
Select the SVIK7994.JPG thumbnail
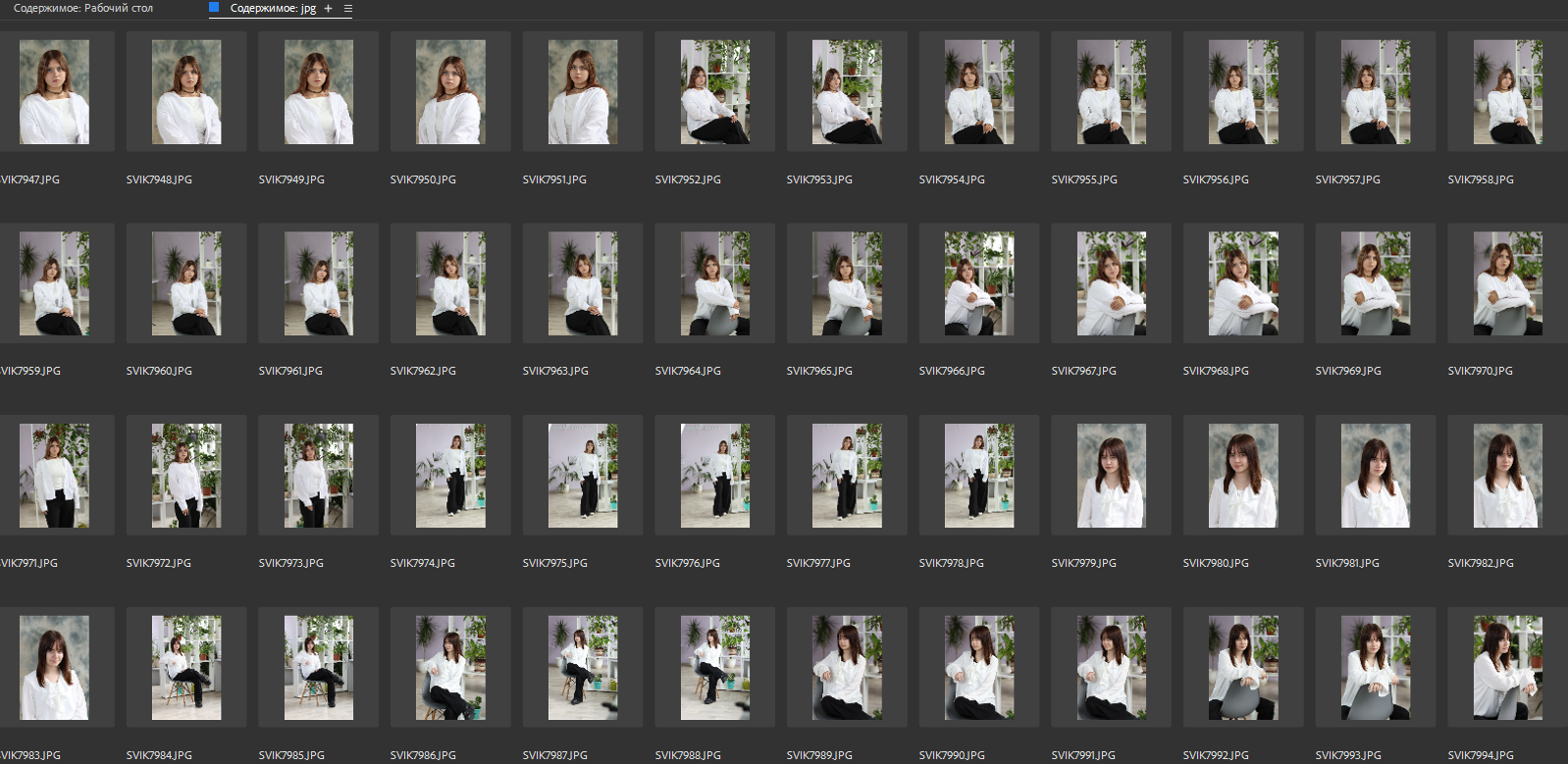click(1508, 668)
